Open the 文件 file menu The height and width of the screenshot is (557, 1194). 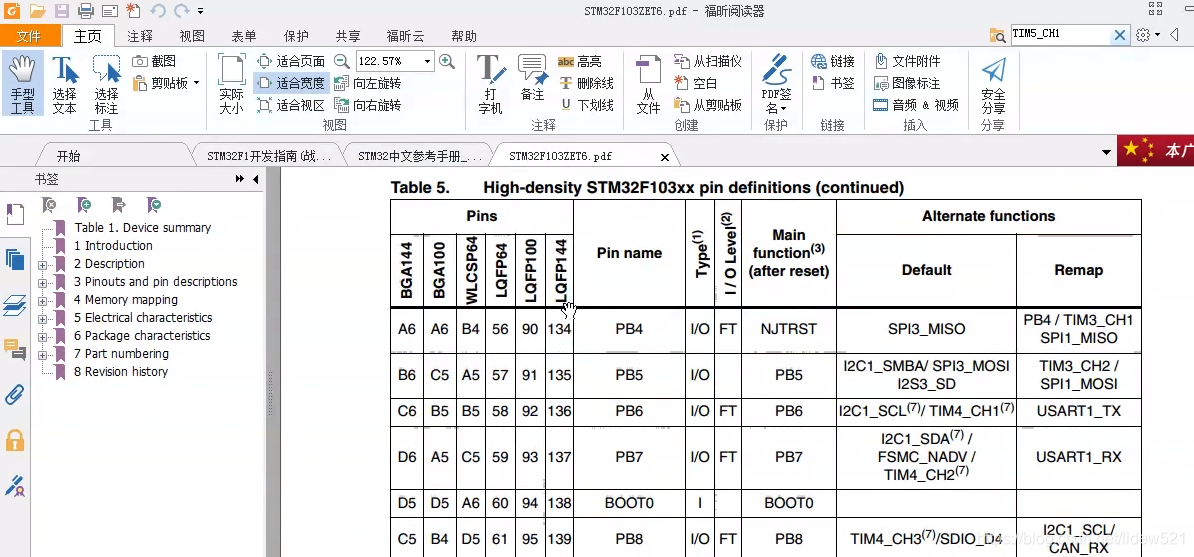click(29, 36)
